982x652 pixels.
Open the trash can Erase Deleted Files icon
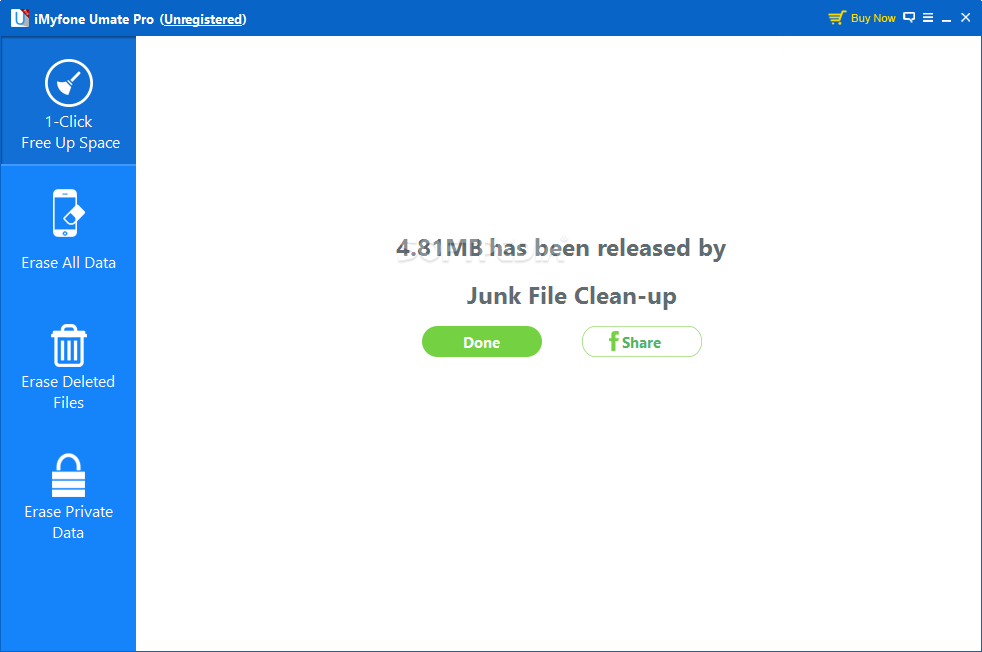click(x=69, y=345)
